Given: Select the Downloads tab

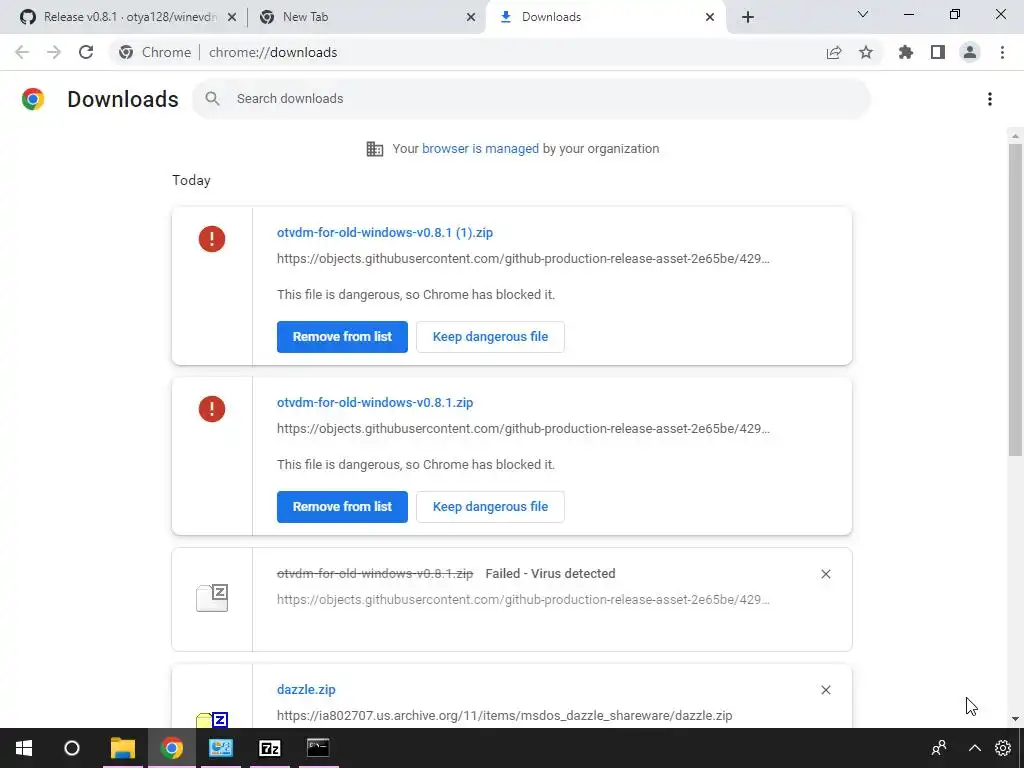Looking at the screenshot, I should [x=606, y=17].
